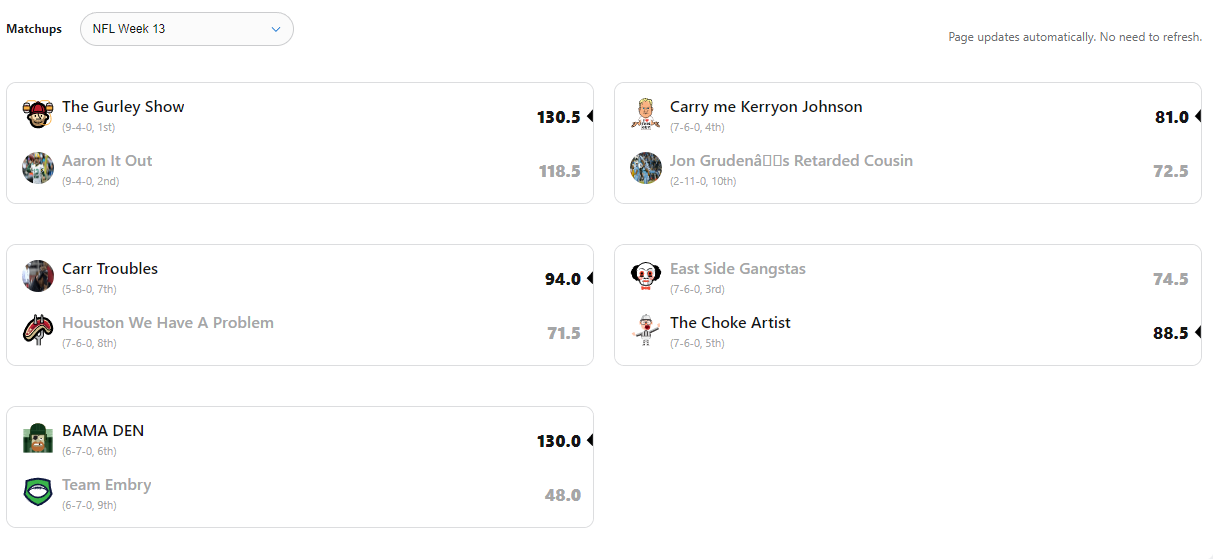Open the NFL Week 13 matchups dropdown
The width and height of the screenshot is (1213, 559).
point(186,29)
